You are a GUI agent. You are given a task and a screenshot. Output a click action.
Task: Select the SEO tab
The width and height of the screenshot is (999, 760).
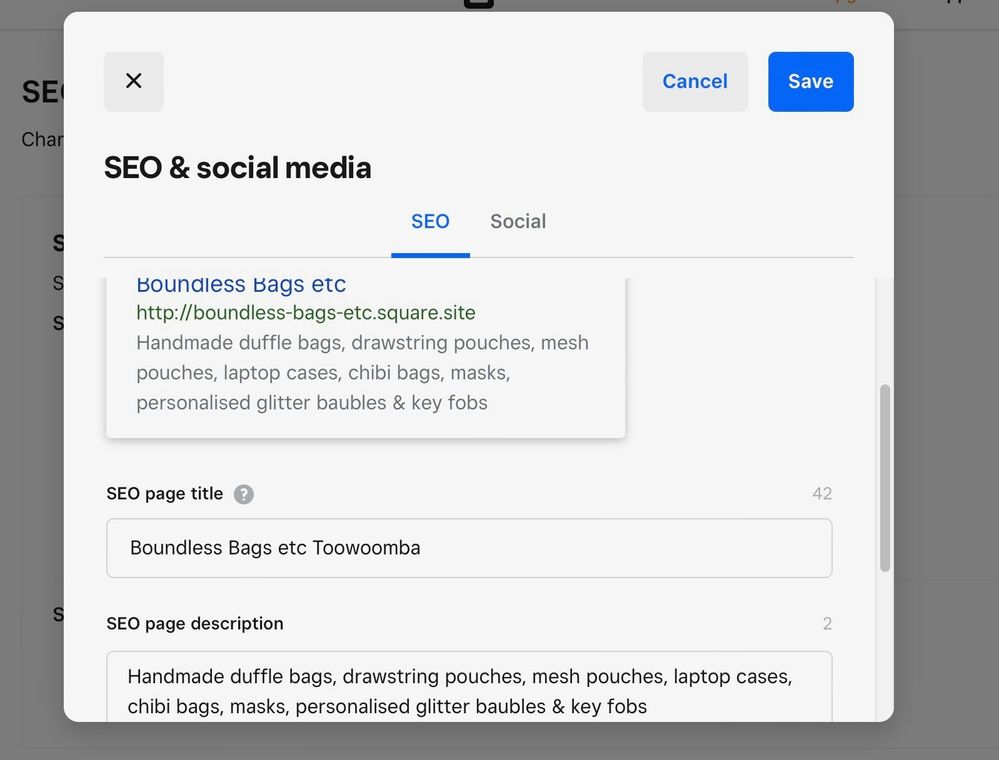point(430,222)
